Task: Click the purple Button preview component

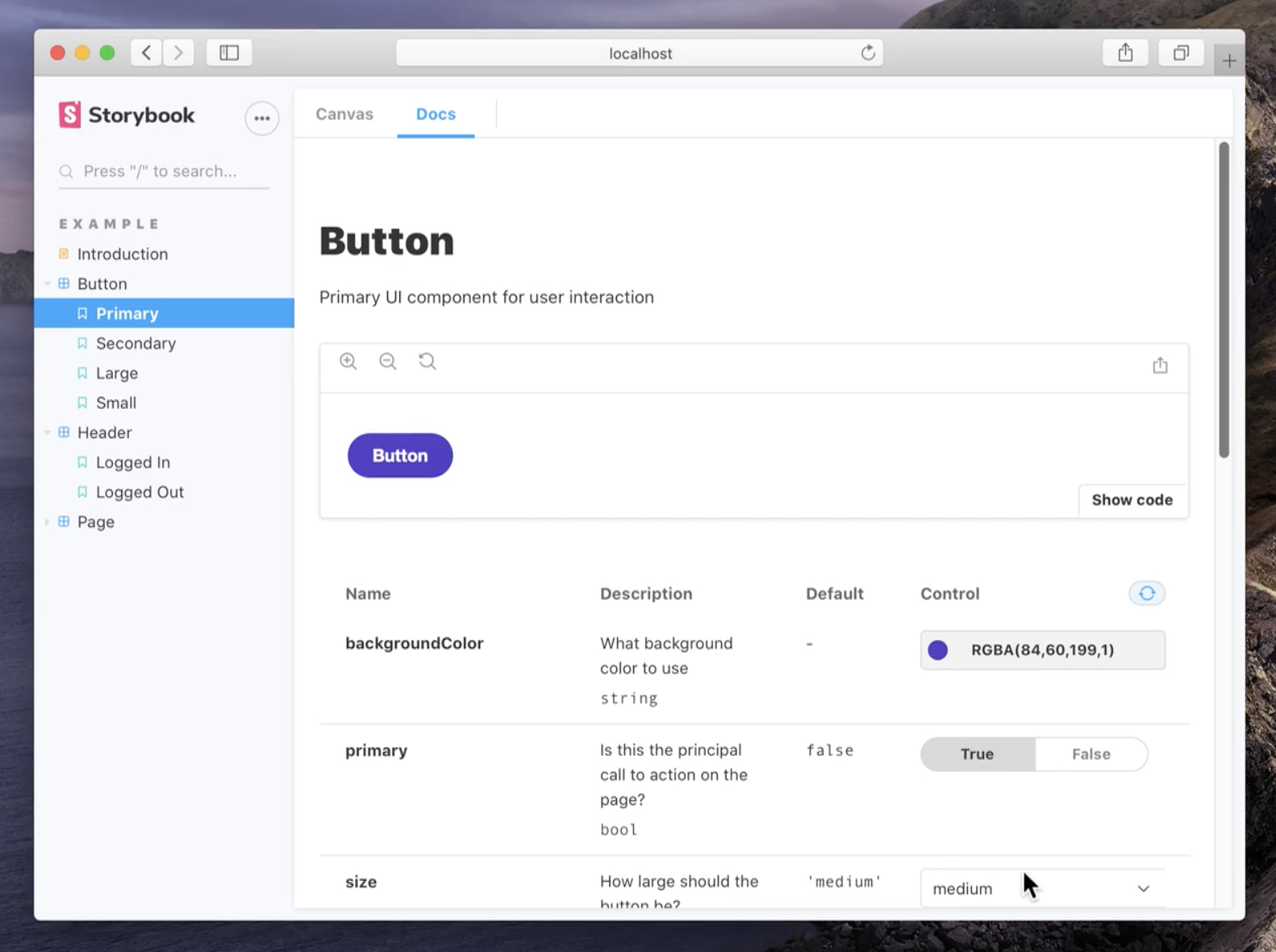Action: coord(400,456)
